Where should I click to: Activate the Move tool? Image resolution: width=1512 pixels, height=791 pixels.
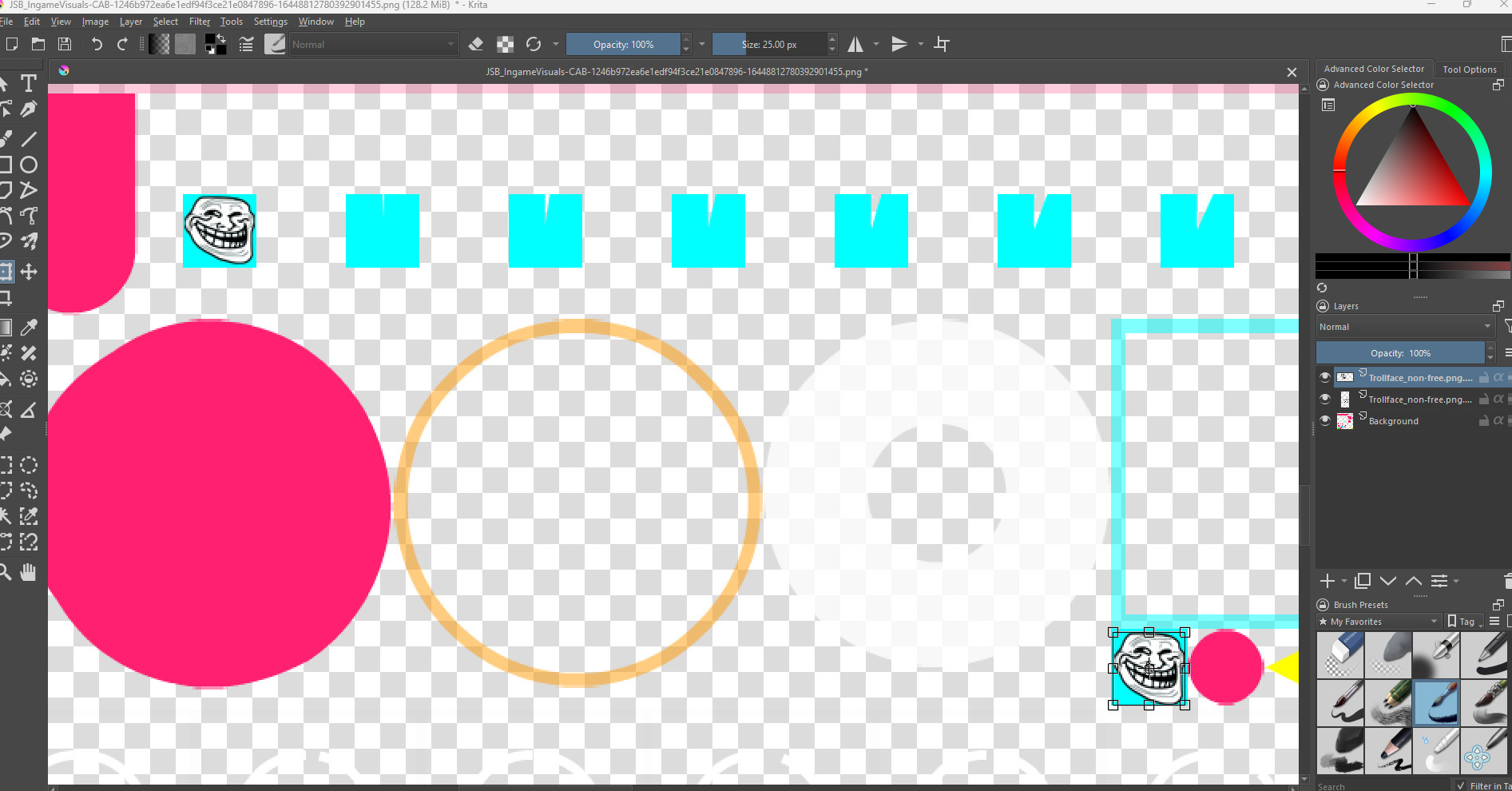click(x=29, y=272)
